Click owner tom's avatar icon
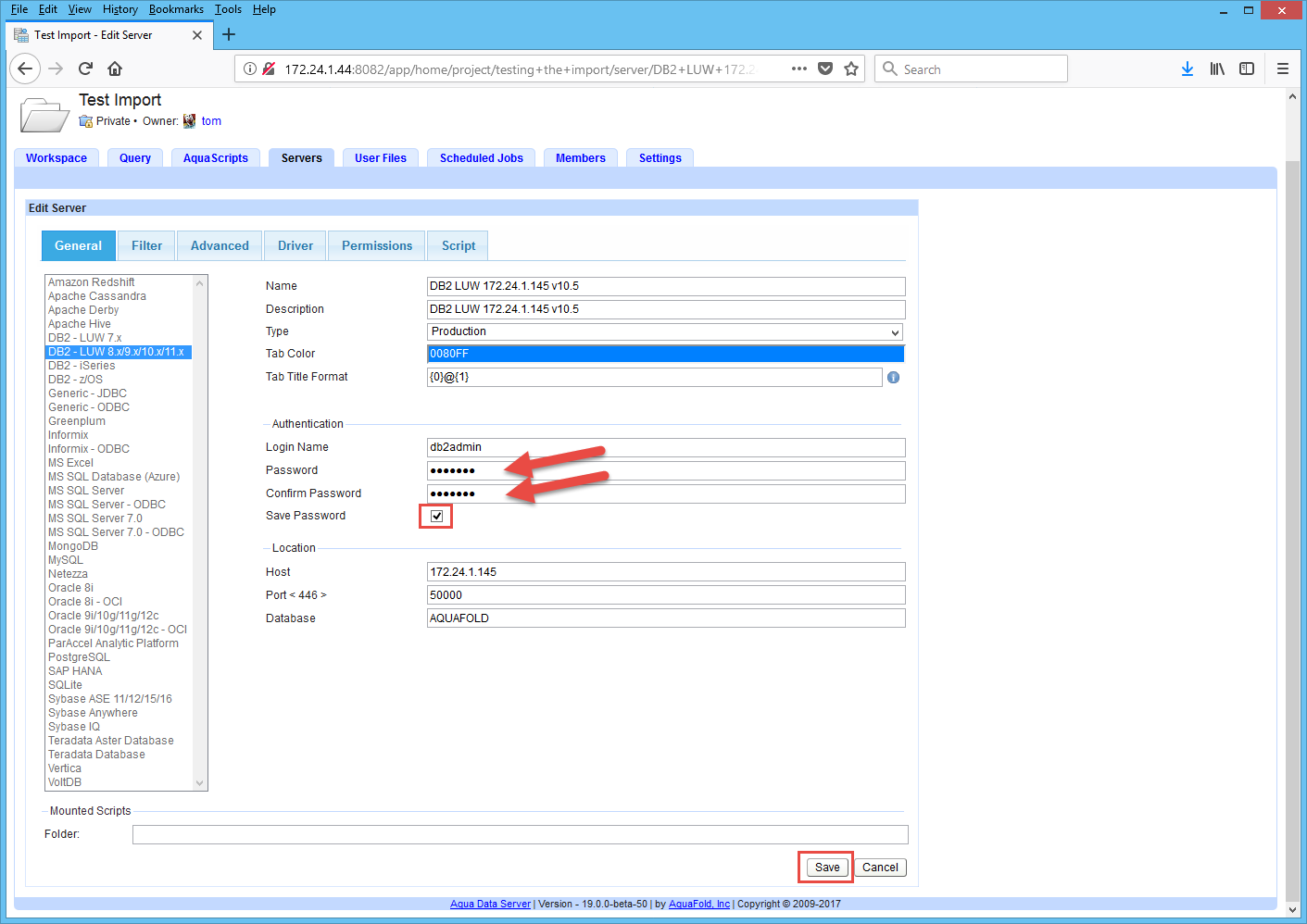Screen dimensions: 1307x924 point(190,121)
